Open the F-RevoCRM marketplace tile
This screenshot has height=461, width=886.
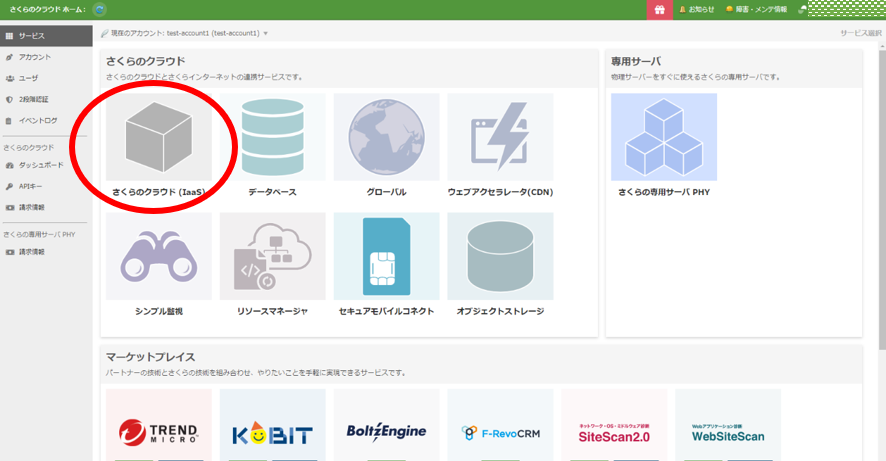[500, 425]
